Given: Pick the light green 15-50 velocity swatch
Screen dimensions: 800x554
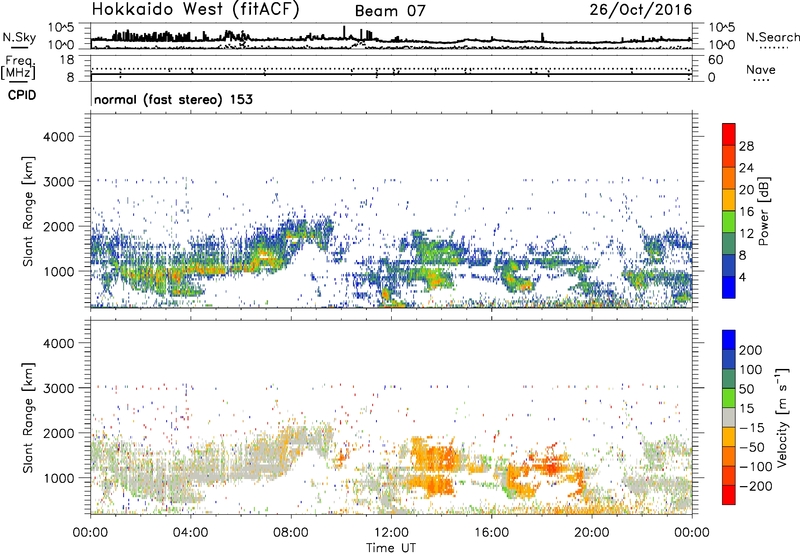Looking at the screenshot, I should (x=729, y=398).
